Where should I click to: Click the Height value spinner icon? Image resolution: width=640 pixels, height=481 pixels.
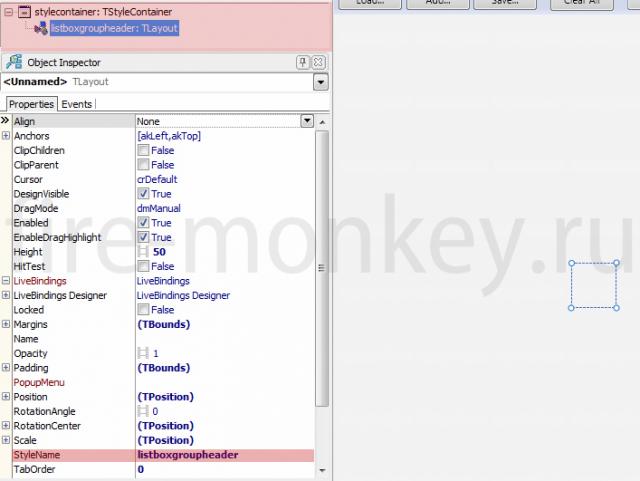(143, 252)
